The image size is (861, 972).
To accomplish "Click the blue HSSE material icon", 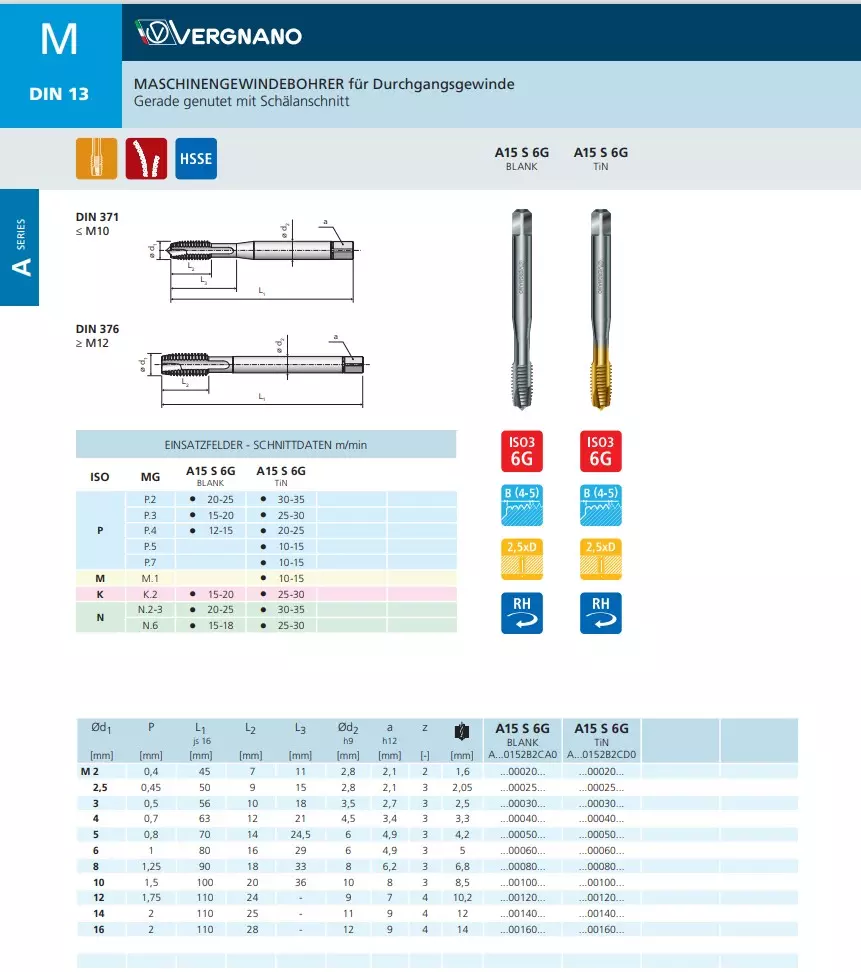I will pos(196,158).
